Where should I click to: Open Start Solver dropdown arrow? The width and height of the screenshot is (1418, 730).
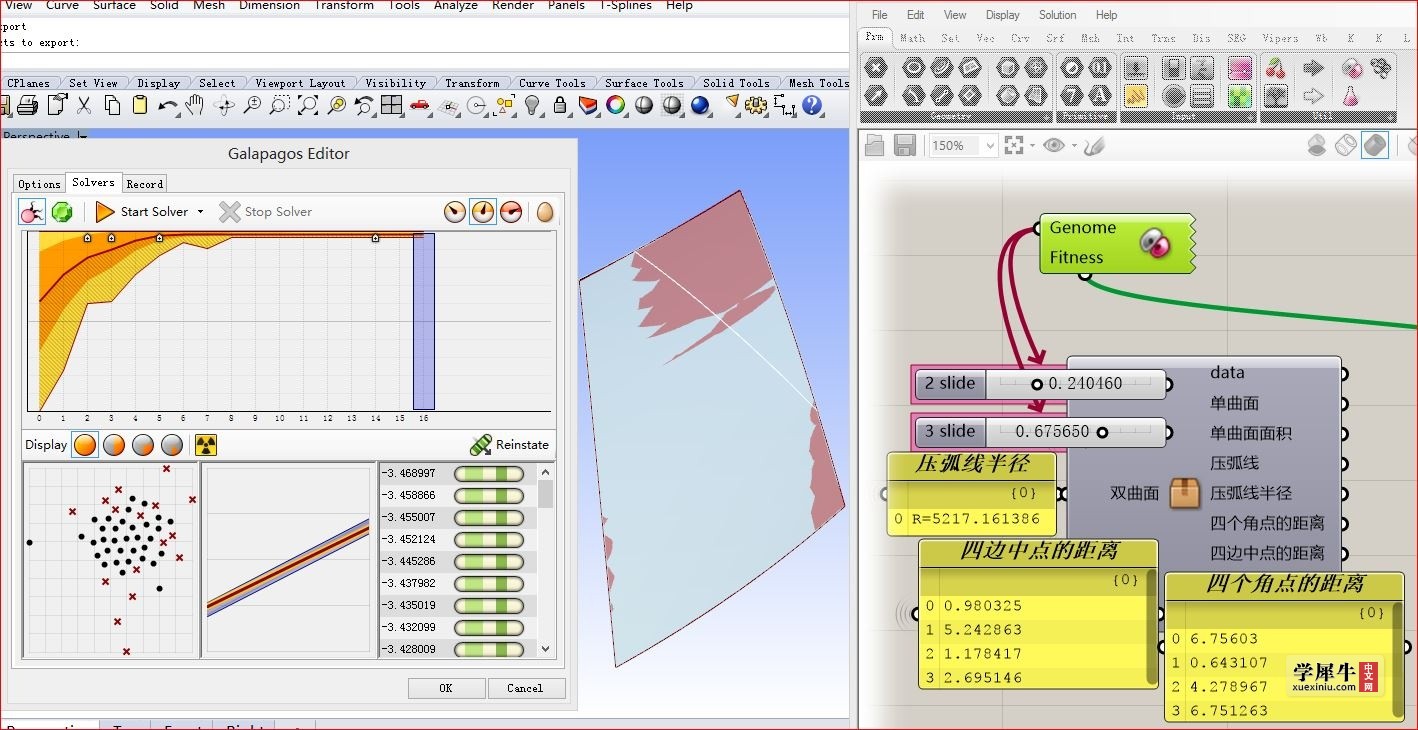pos(200,212)
